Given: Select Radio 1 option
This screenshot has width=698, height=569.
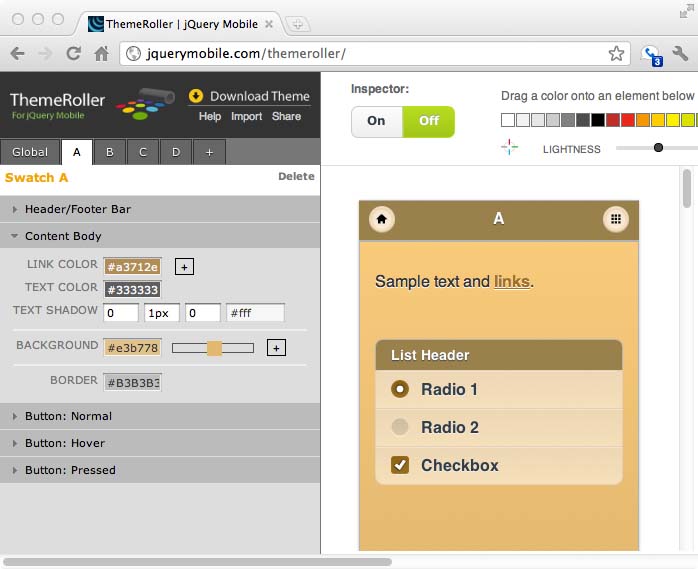Looking at the screenshot, I should click(x=499, y=389).
